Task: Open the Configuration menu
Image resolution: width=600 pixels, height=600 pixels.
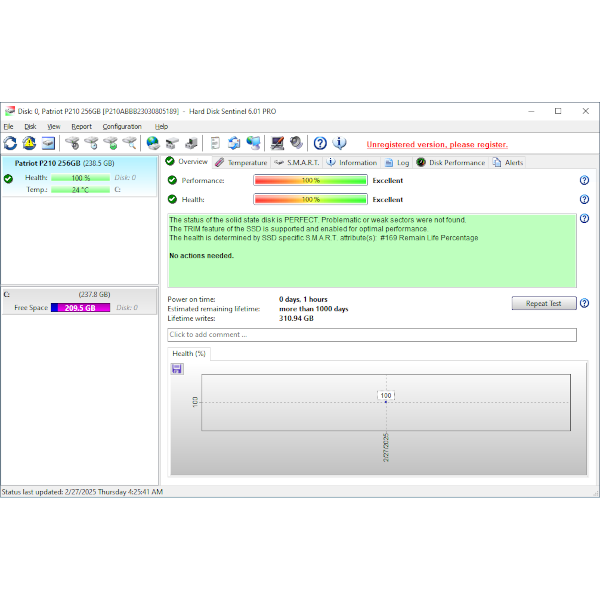Action: pos(122,127)
